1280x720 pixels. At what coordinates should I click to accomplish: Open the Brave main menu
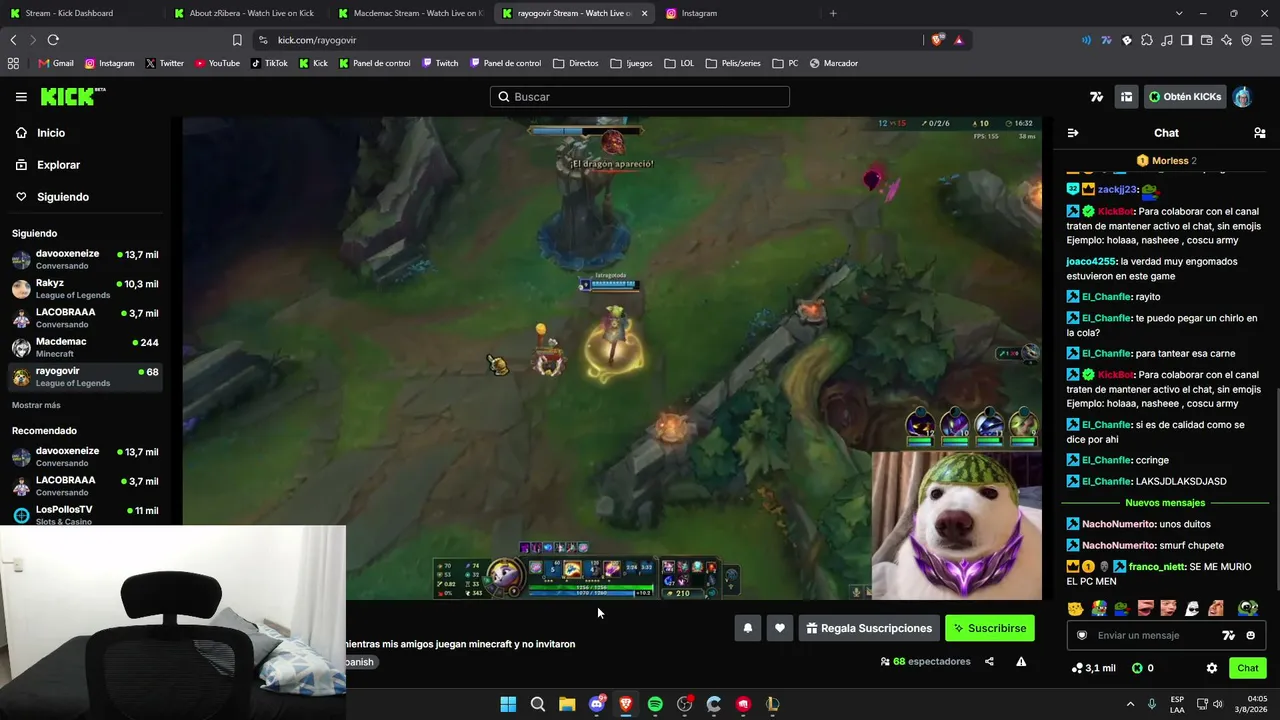pyautogui.click(x=1267, y=40)
